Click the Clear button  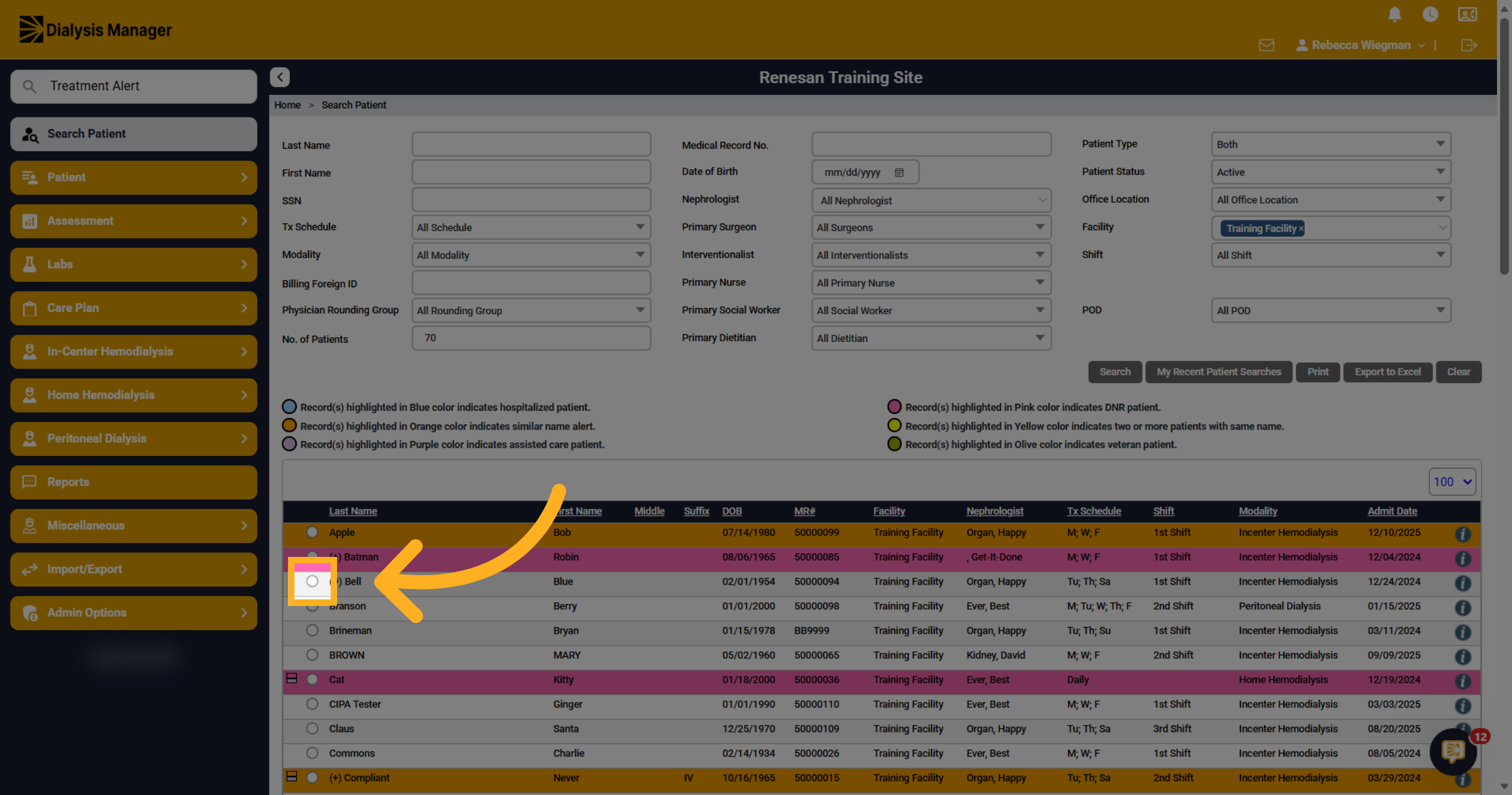pos(1458,372)
